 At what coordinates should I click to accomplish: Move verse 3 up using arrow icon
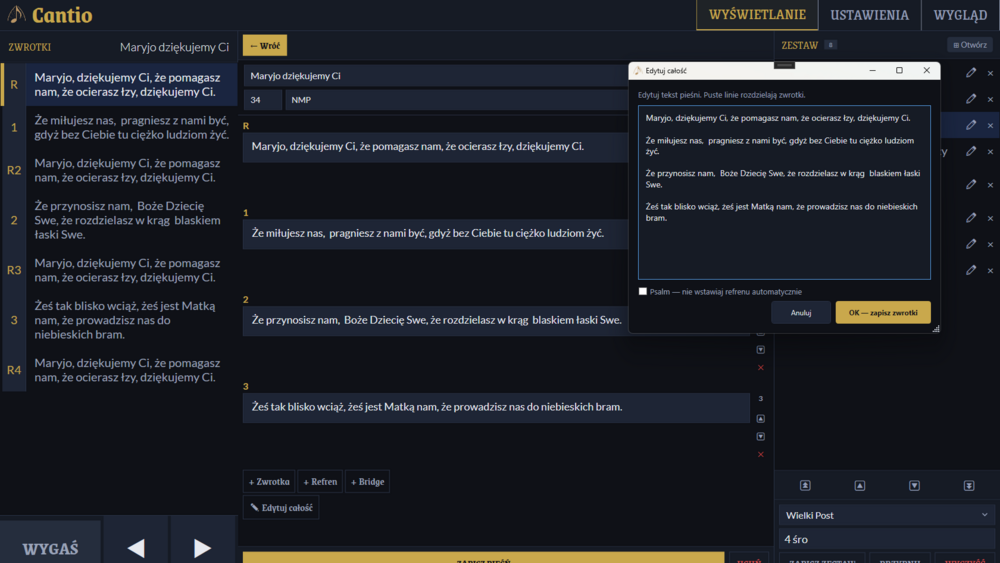[760, 418]
